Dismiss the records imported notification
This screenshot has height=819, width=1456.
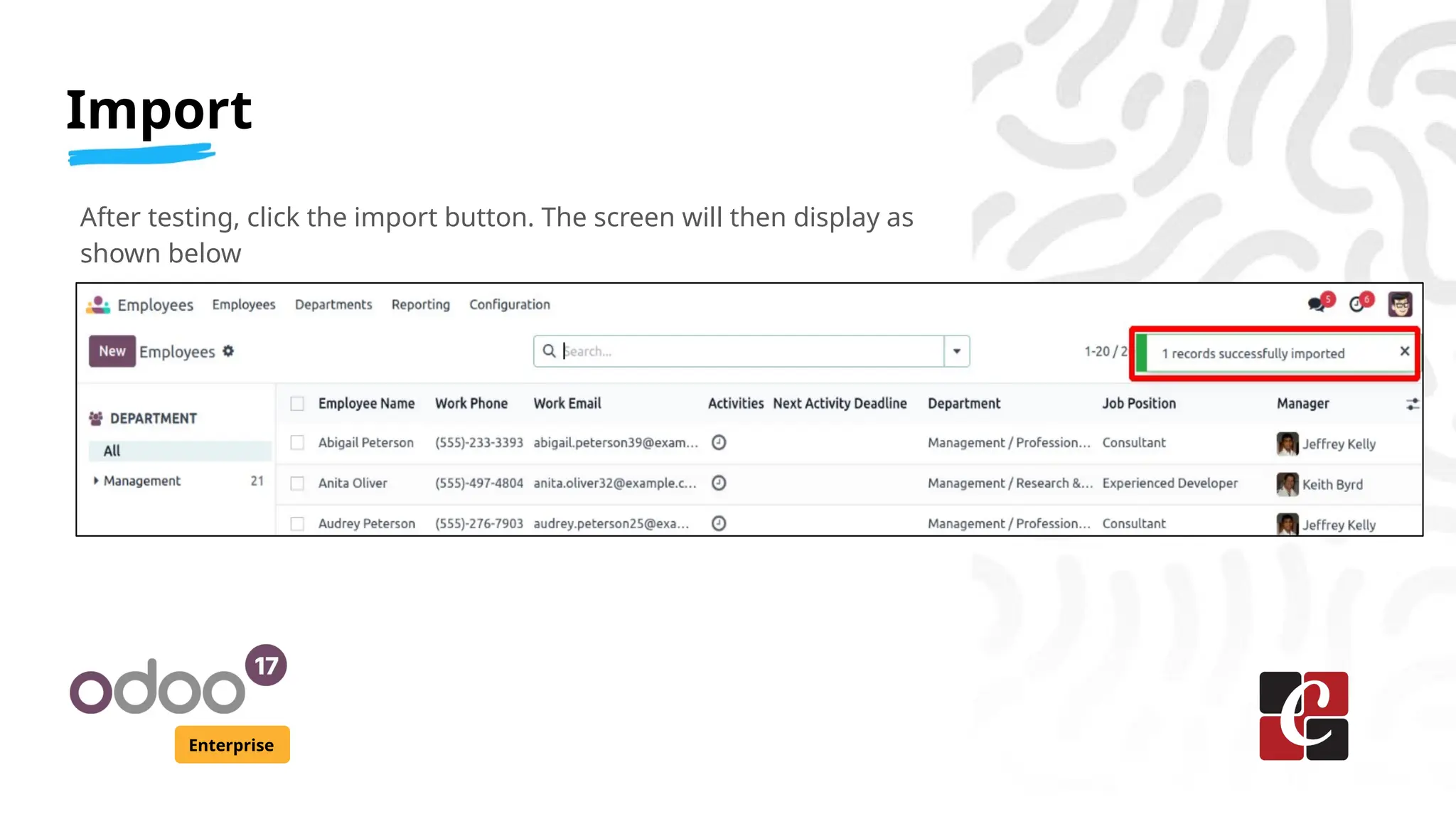pos(1404,351)
